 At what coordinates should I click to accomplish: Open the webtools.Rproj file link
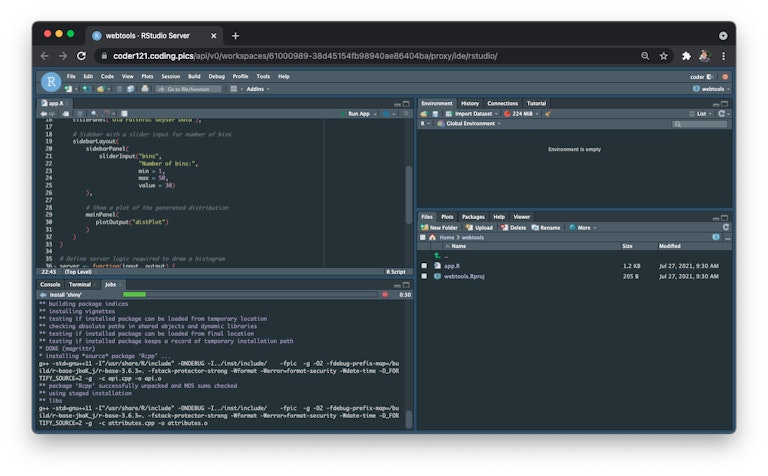coord(464,276)
